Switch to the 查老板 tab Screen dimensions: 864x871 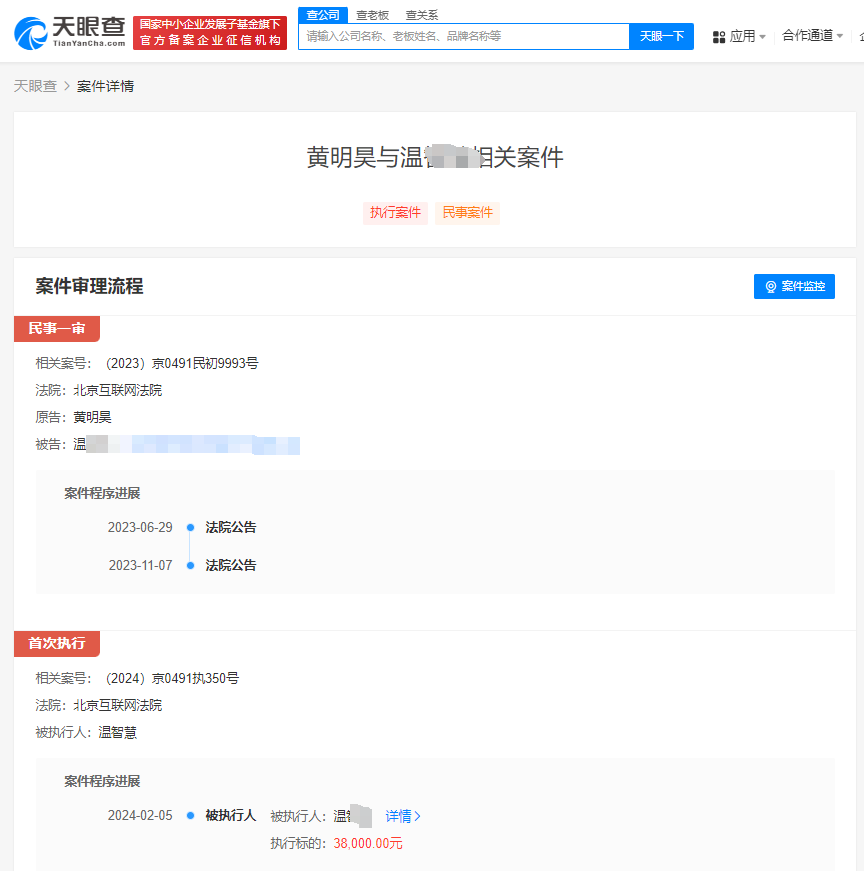click(x=371, y=15)
